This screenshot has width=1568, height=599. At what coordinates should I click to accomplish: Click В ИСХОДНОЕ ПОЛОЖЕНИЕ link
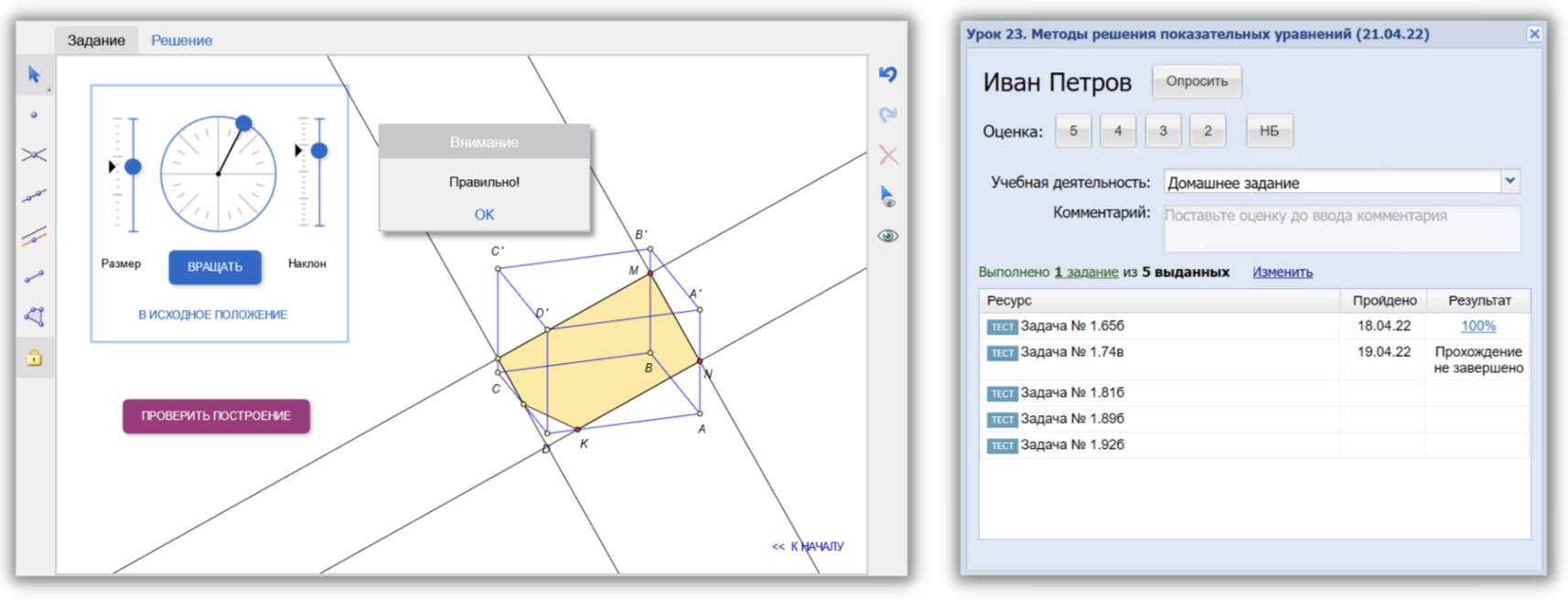pos(213,315)
